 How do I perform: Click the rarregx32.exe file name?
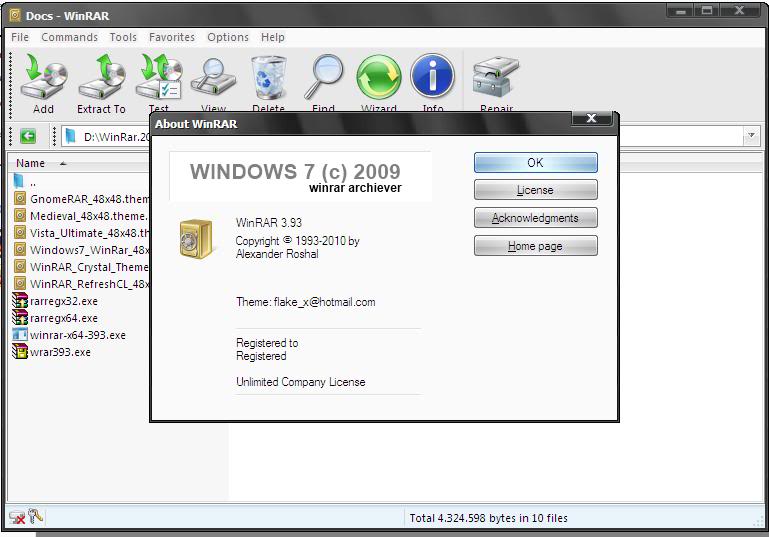point(64,301)
